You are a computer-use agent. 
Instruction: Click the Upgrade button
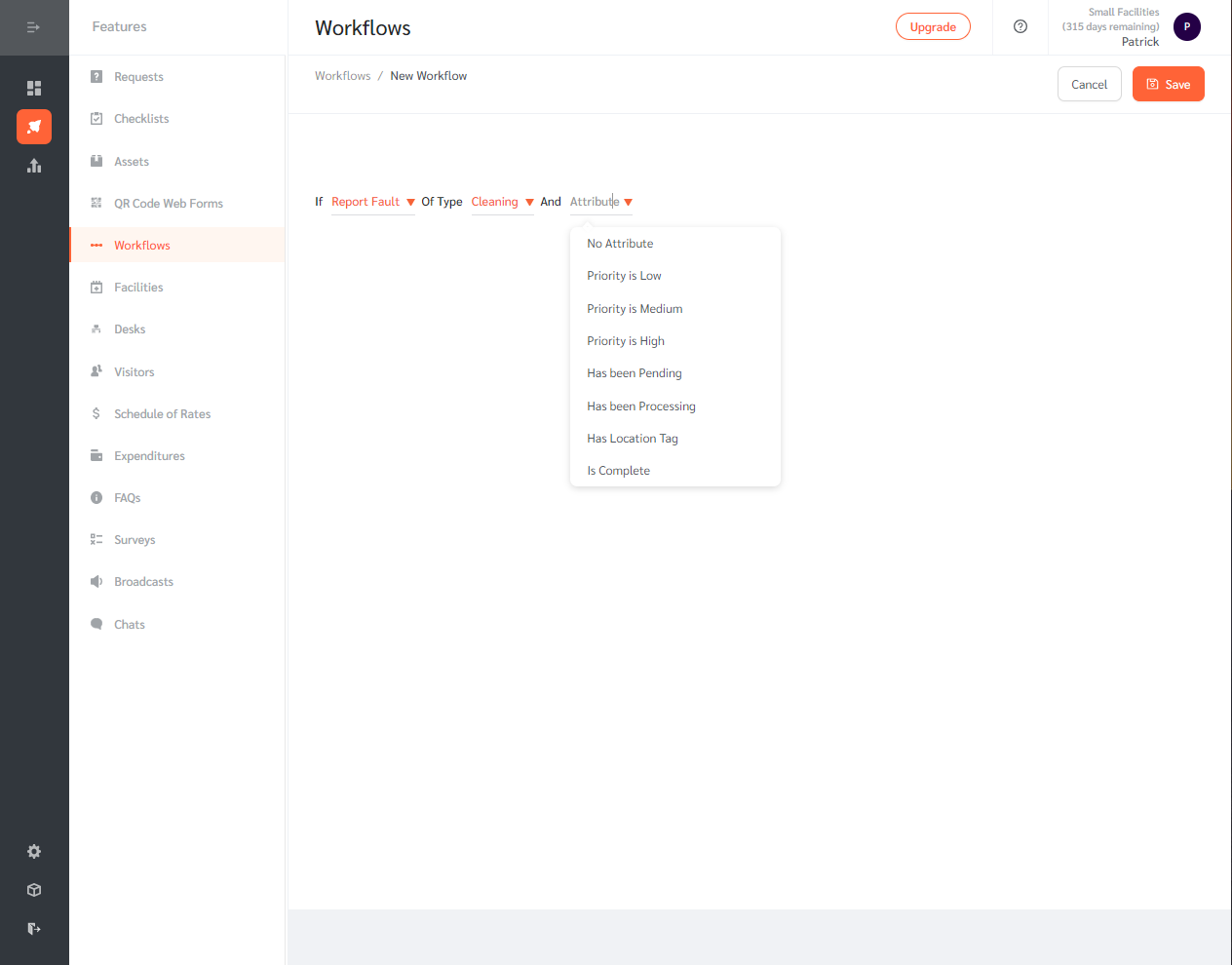[x=932, y=26]
